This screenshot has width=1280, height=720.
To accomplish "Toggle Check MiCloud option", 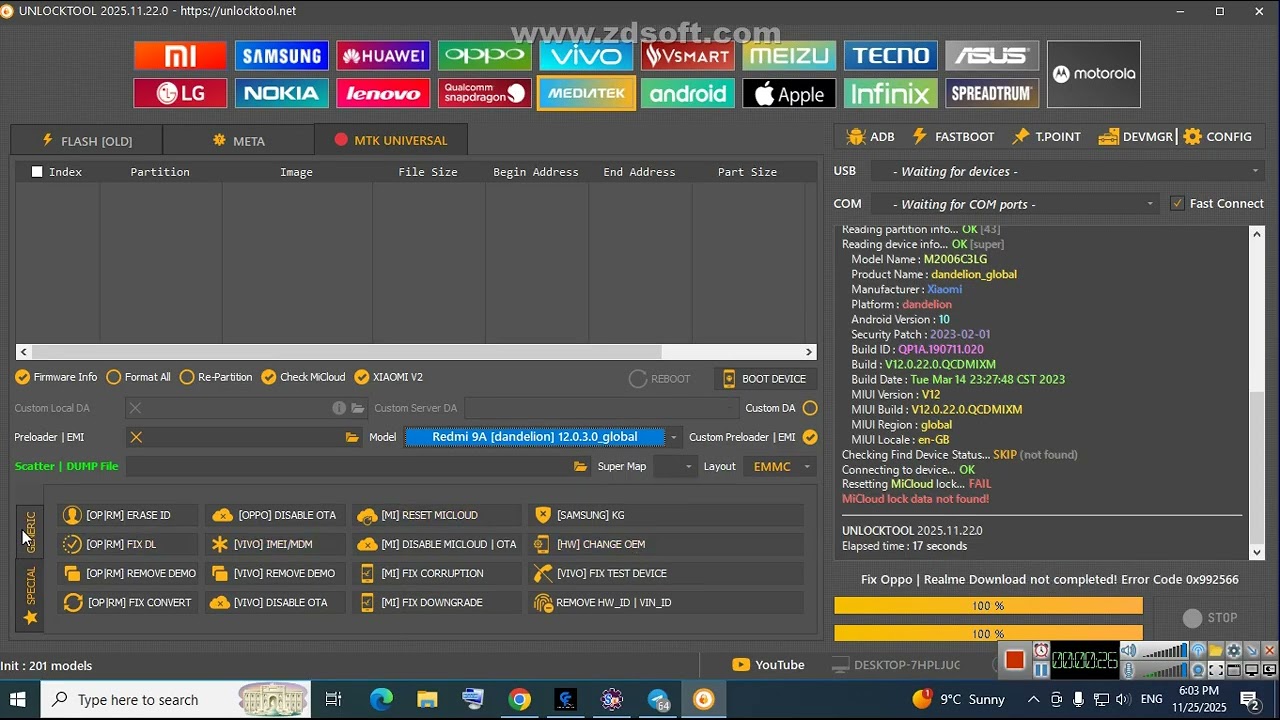I will (303, 377).
